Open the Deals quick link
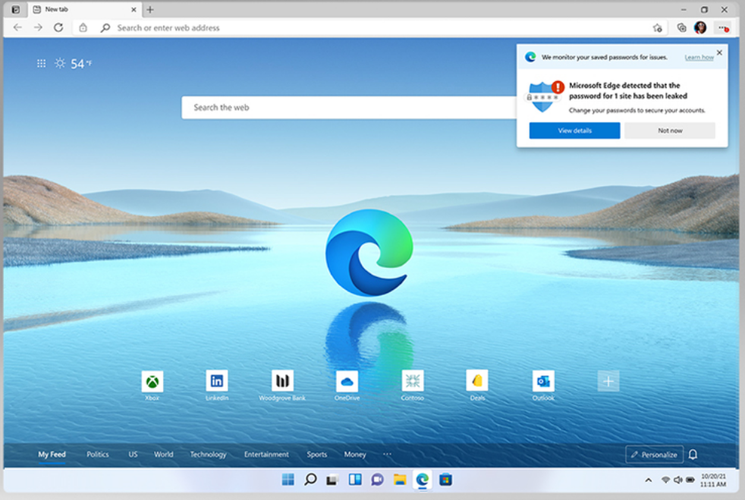This screenshot has width=745, height=500. click(477, 385)
